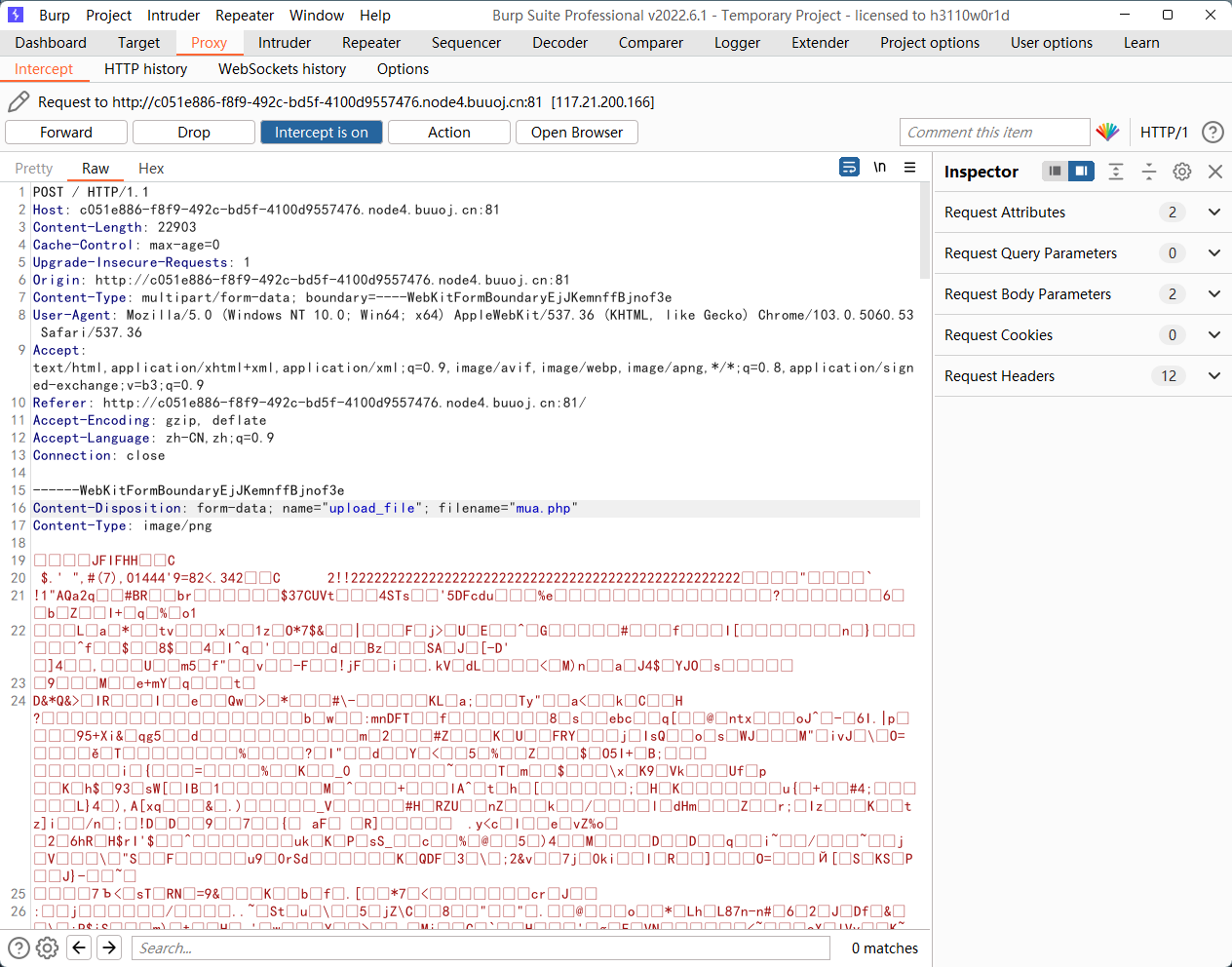This screenshot has height=967, width=1232.
Task: Switch to the Decoder tab
Action: tap(560, 42)
